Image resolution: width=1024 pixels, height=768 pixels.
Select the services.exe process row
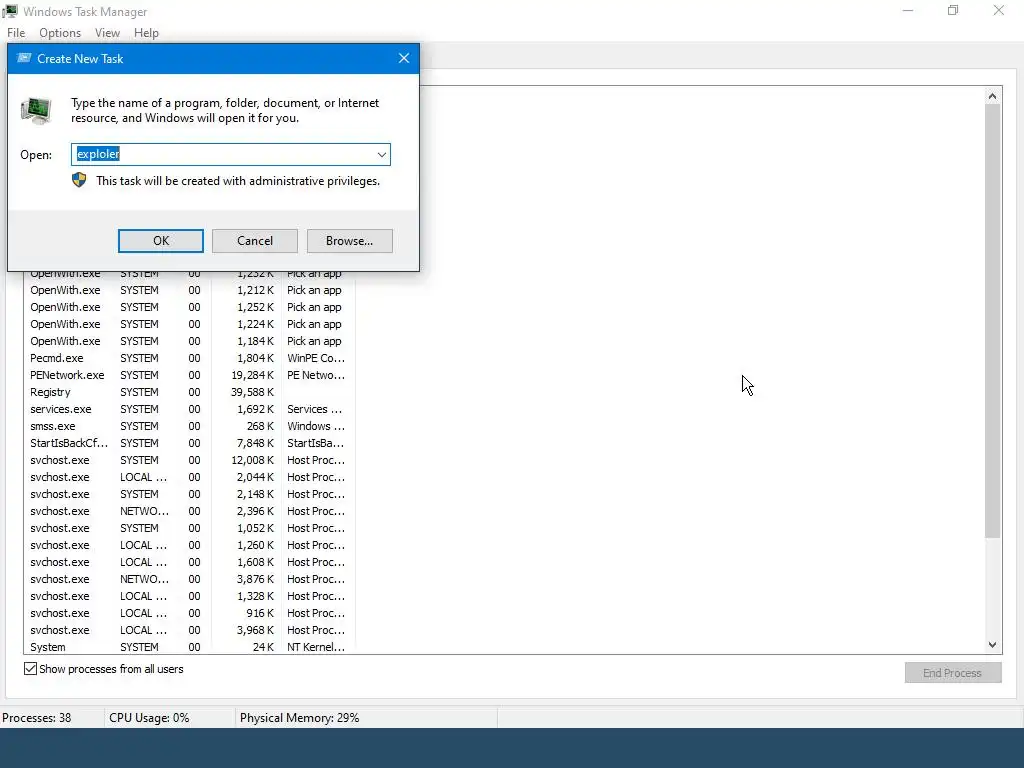pos(189,409)
